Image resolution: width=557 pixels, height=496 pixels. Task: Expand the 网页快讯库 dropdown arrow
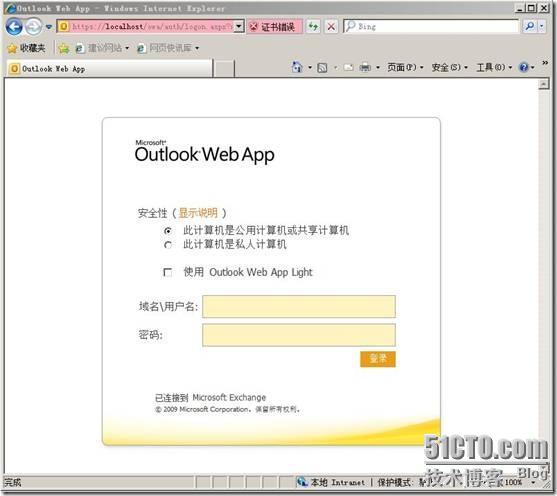pos(197,48)
